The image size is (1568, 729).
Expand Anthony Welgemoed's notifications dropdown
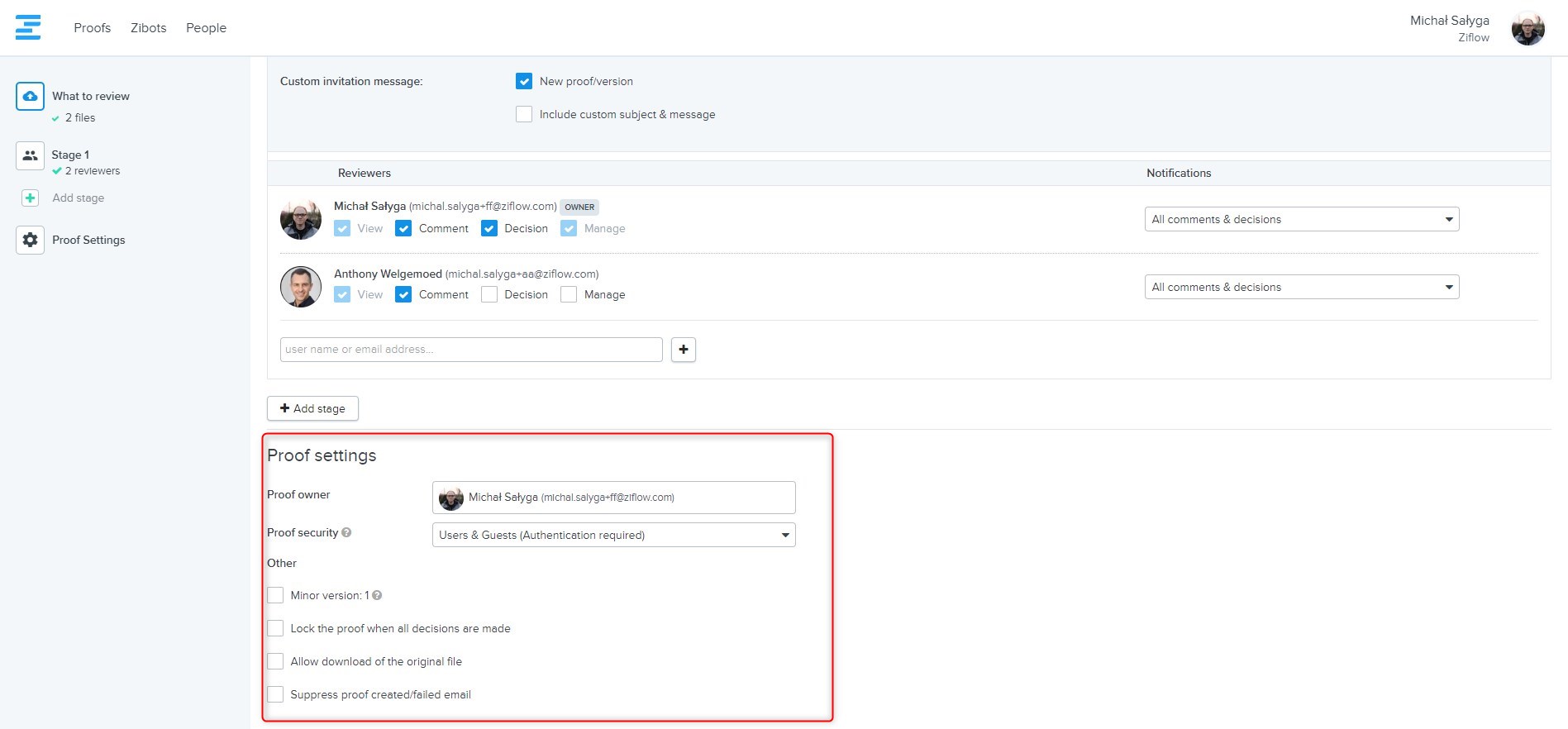tap(1301, 287)
